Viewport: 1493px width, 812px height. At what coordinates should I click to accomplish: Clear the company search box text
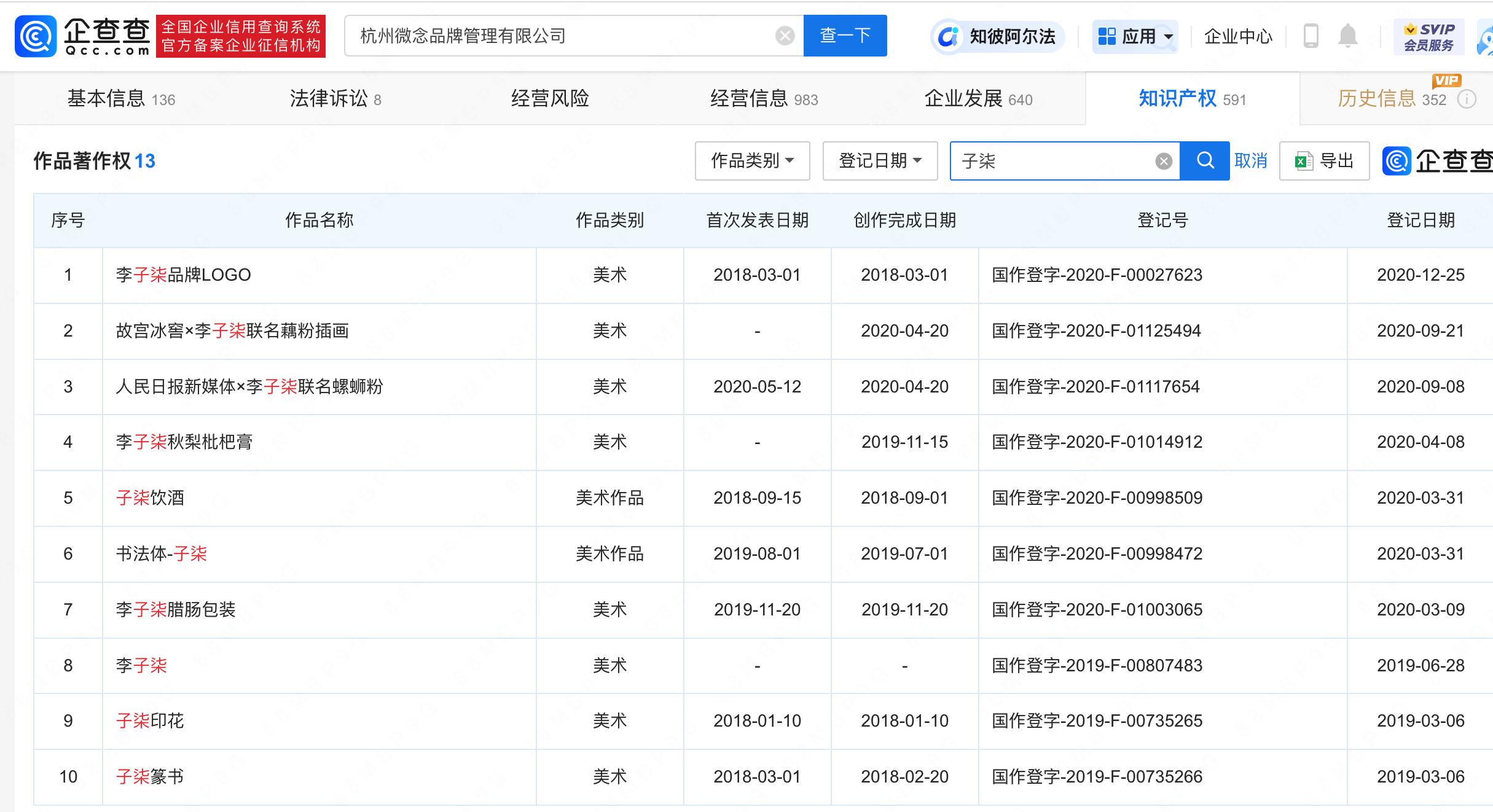(x=785, y=36)
